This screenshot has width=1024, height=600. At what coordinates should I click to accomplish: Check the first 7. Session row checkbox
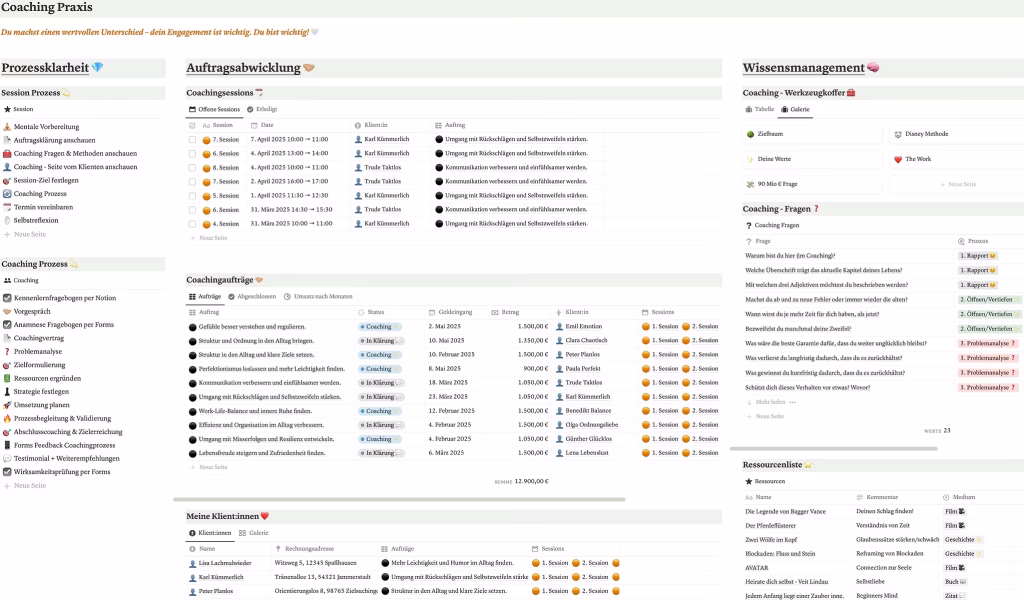193,139
